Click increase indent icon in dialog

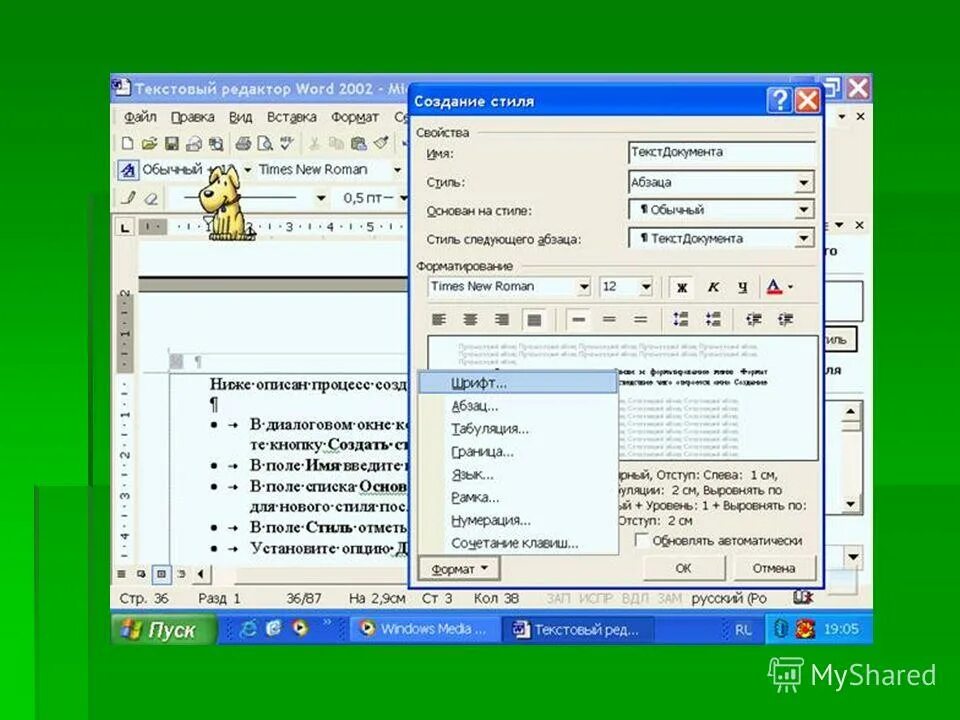point(786,319)
